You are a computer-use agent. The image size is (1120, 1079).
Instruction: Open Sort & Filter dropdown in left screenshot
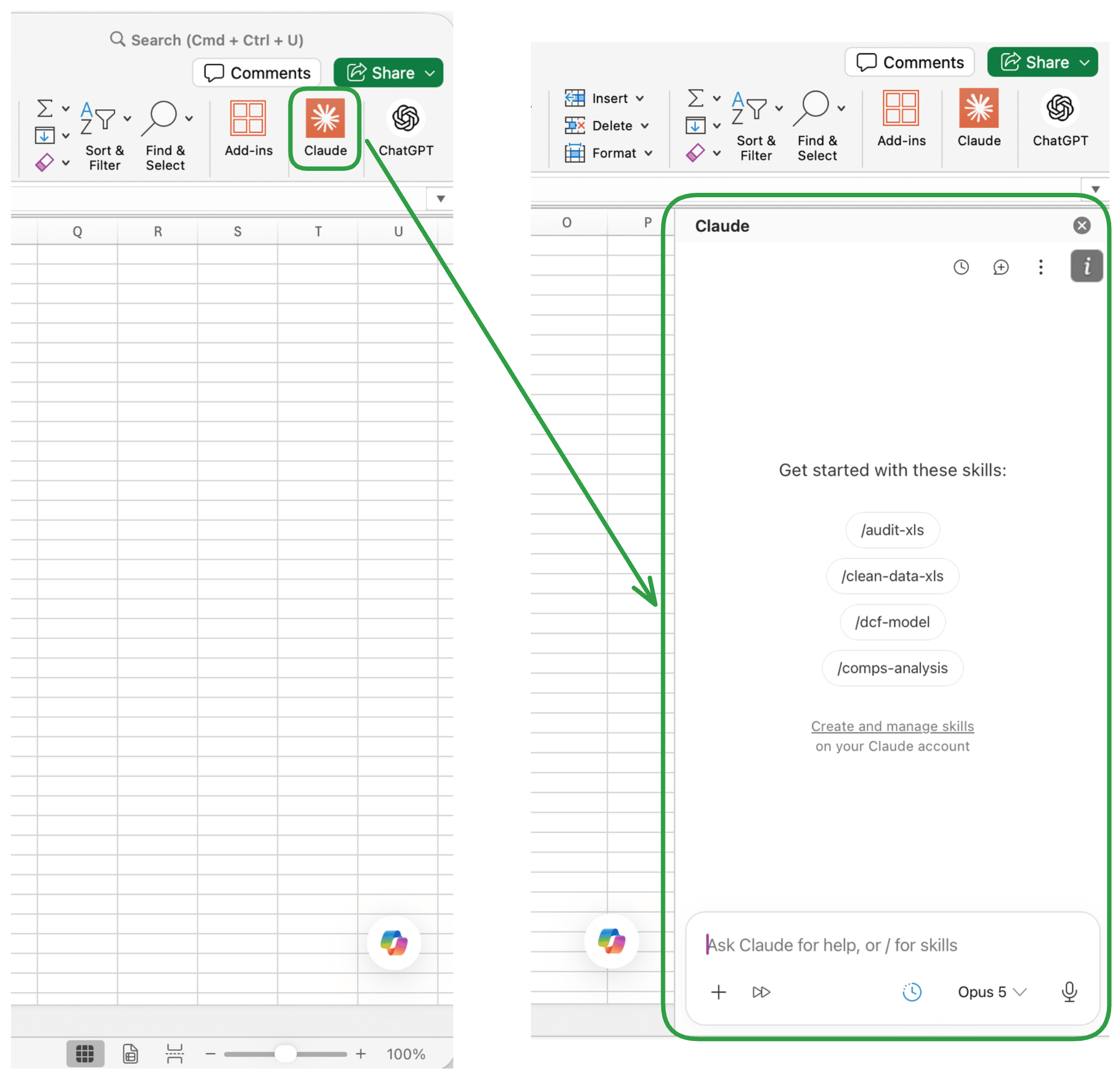[127, 118]
